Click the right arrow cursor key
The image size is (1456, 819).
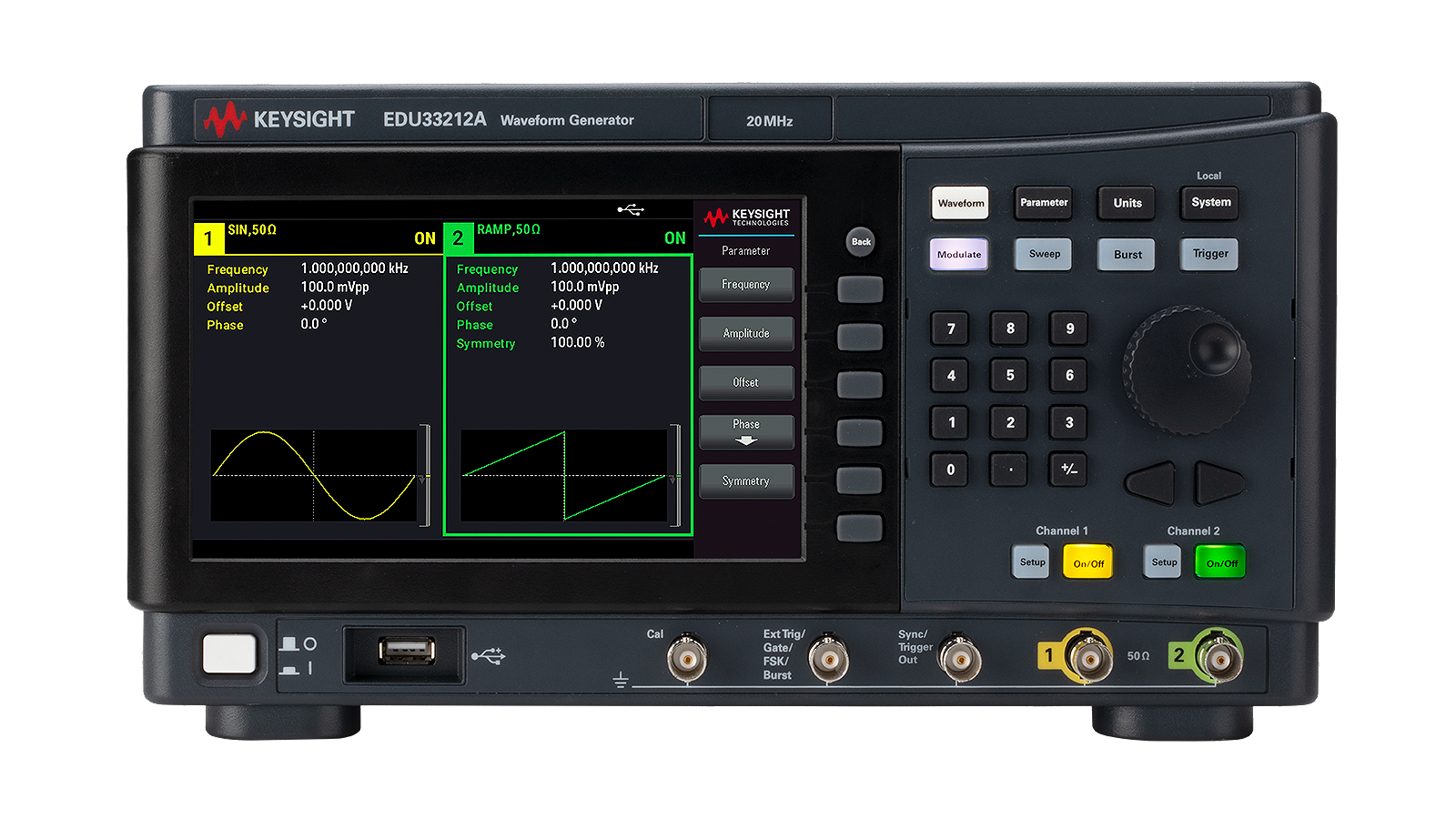pyautogui.click(x=1219, y=482)
